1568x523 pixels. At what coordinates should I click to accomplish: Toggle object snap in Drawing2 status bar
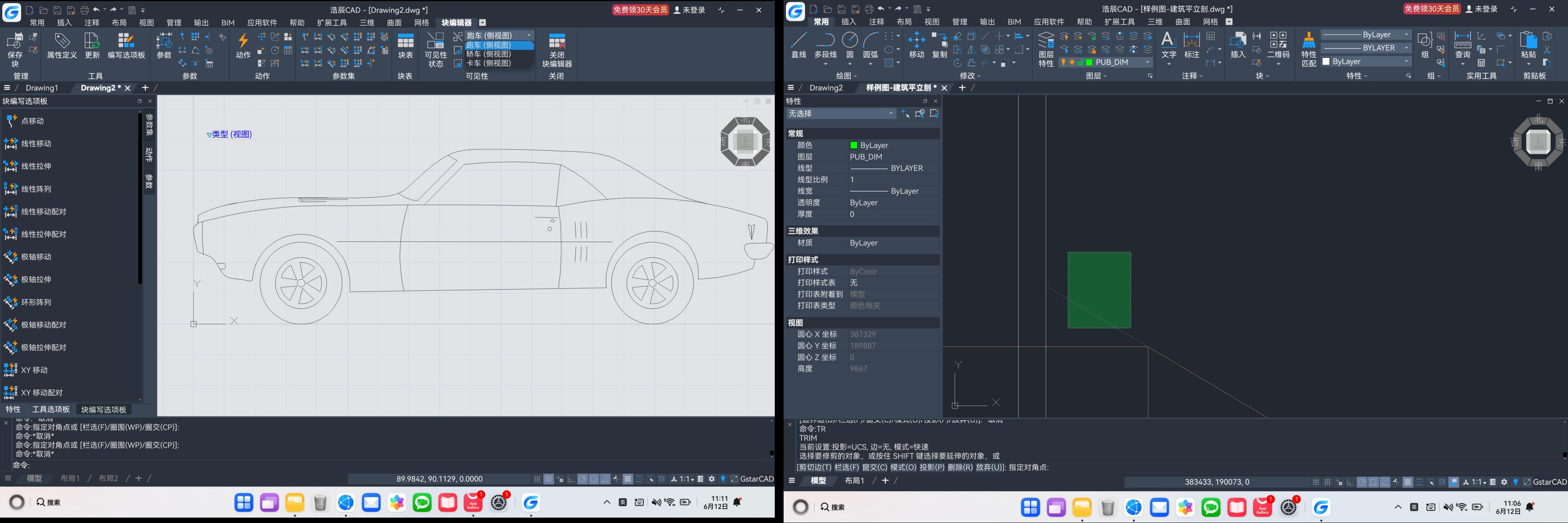click(x=593, y=479)
